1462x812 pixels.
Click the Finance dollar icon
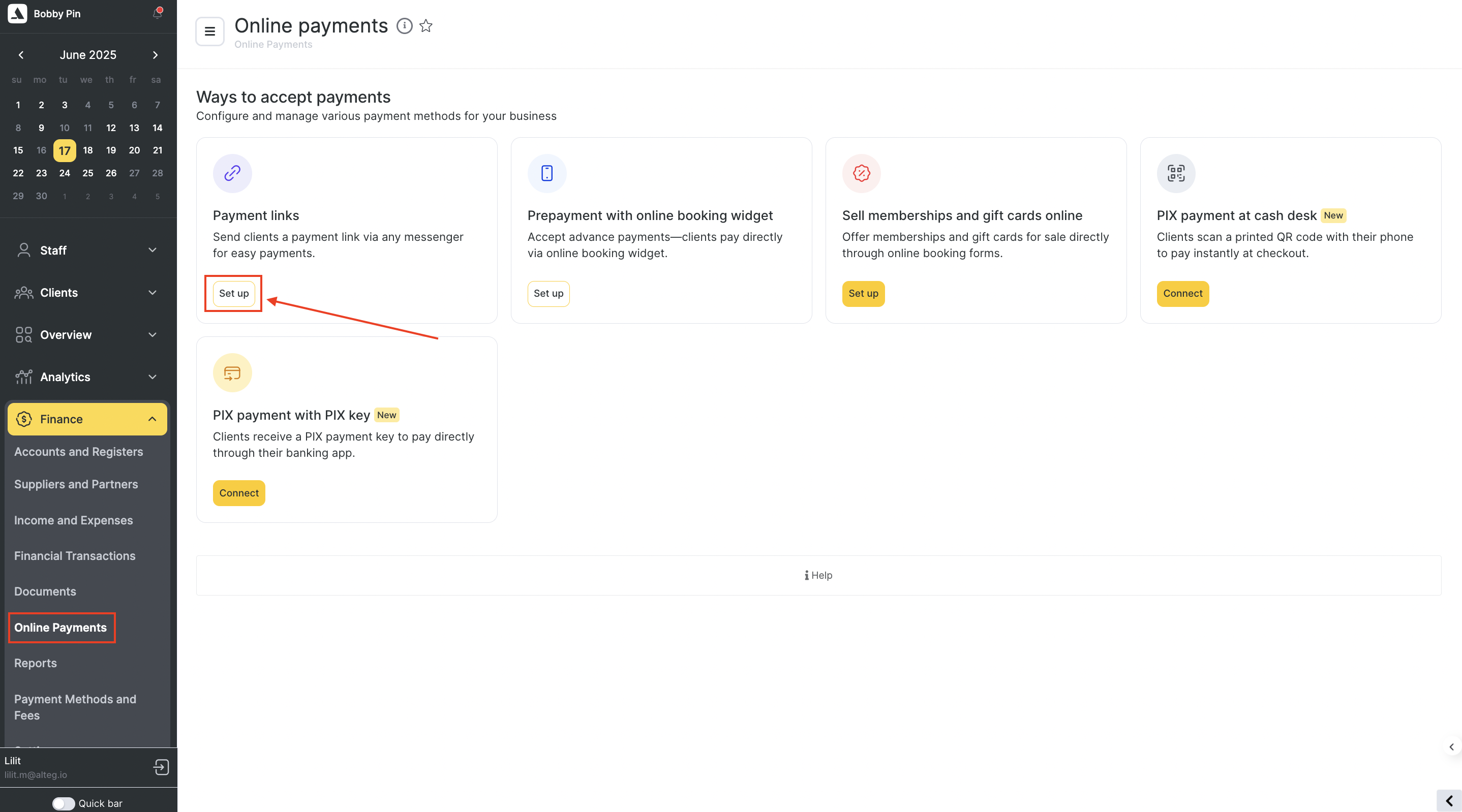[24, 419]
